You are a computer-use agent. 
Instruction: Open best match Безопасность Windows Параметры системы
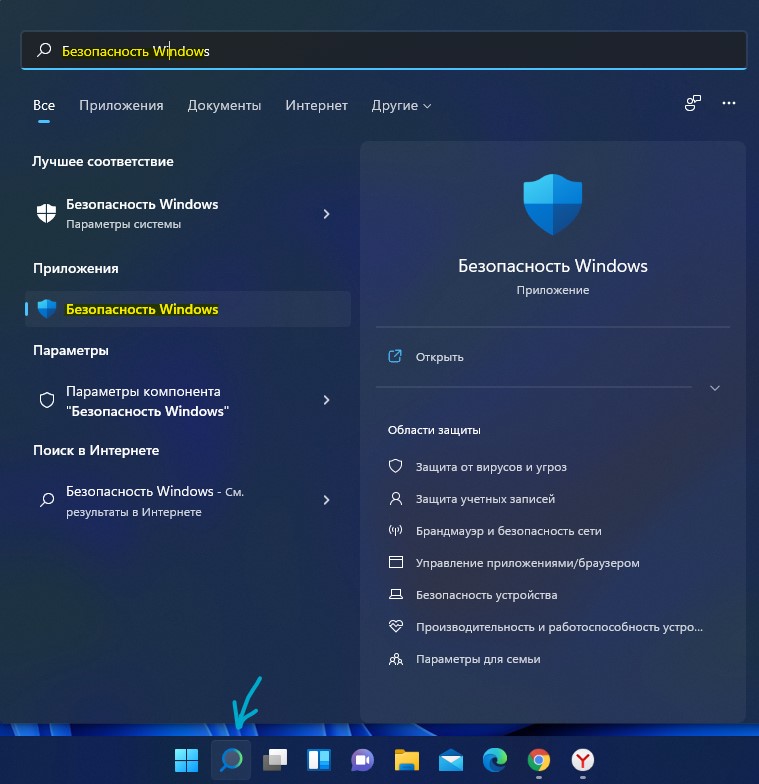(188, 214)
